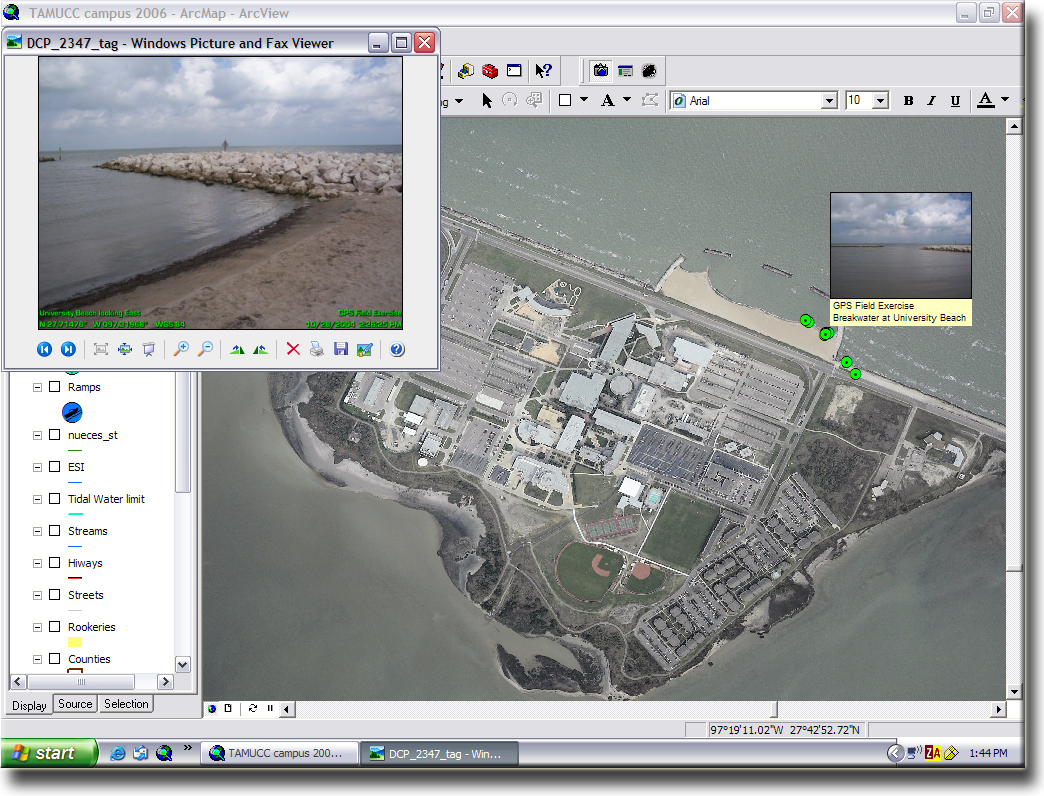Activate the What's This help pointer
Viewport: 1044px width, 796px height.
pos(543,71)
